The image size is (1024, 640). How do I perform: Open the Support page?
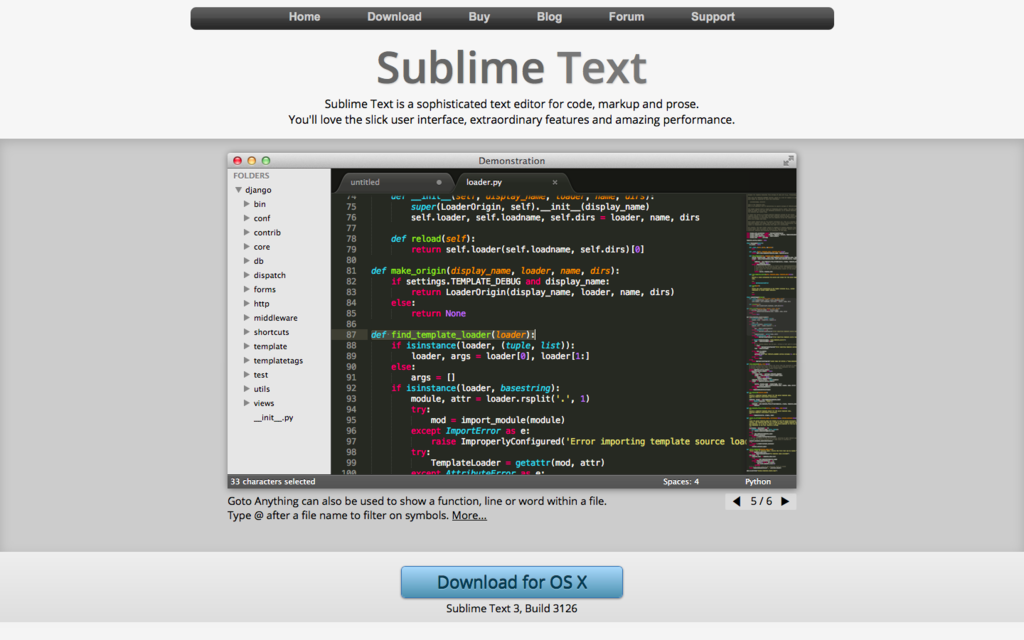(712, 17)
